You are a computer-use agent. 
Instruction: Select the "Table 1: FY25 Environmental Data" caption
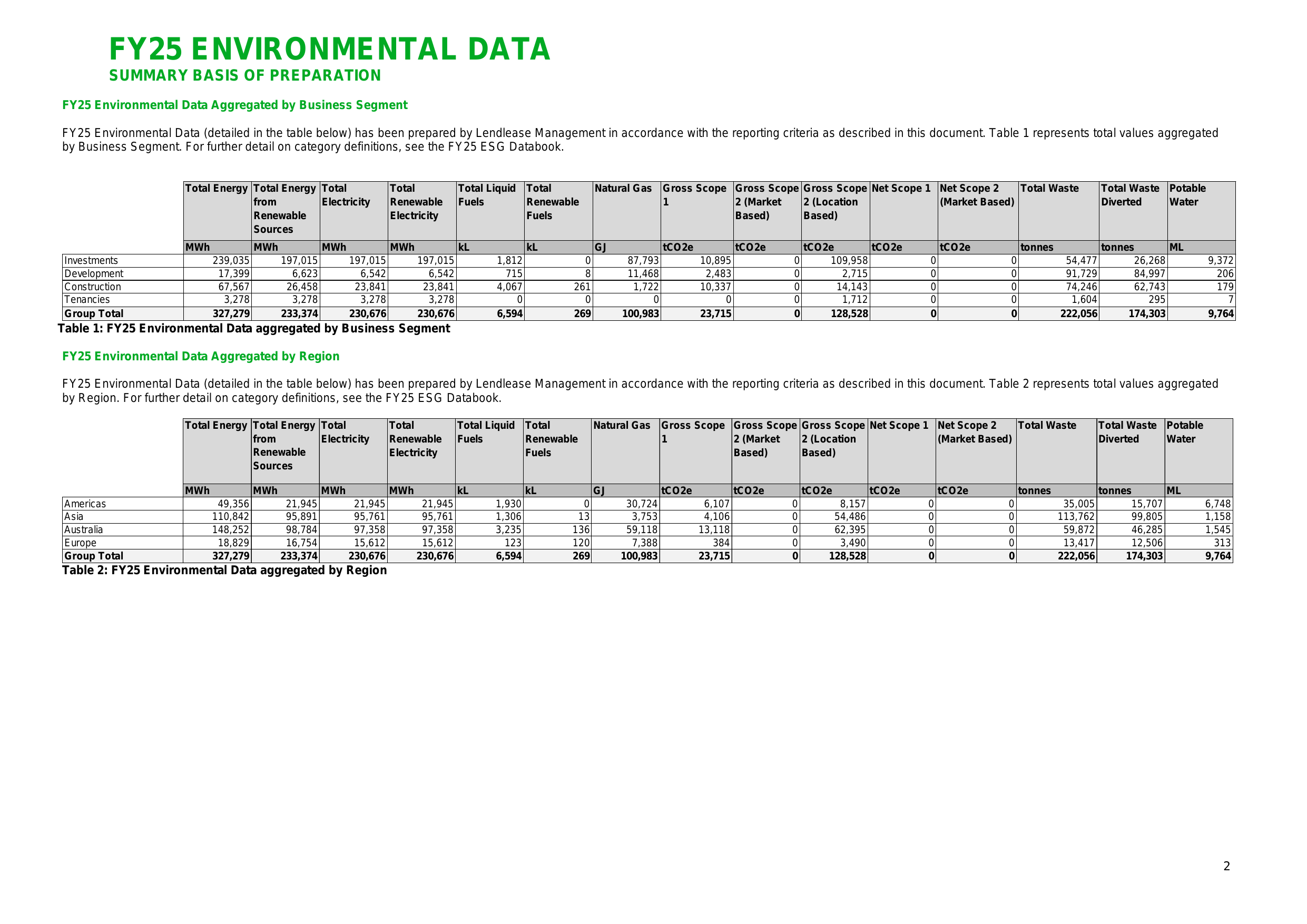pyautogui.click(x=253, y=329)
